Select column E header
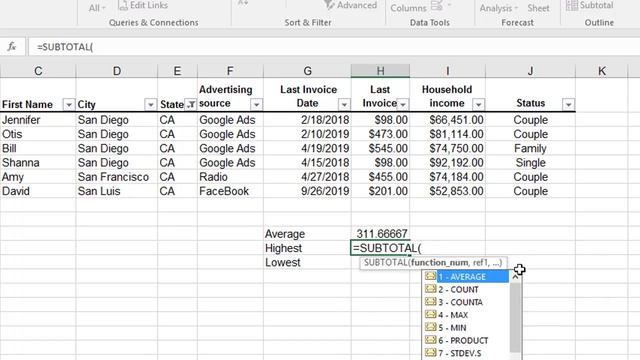 (177, 71)
